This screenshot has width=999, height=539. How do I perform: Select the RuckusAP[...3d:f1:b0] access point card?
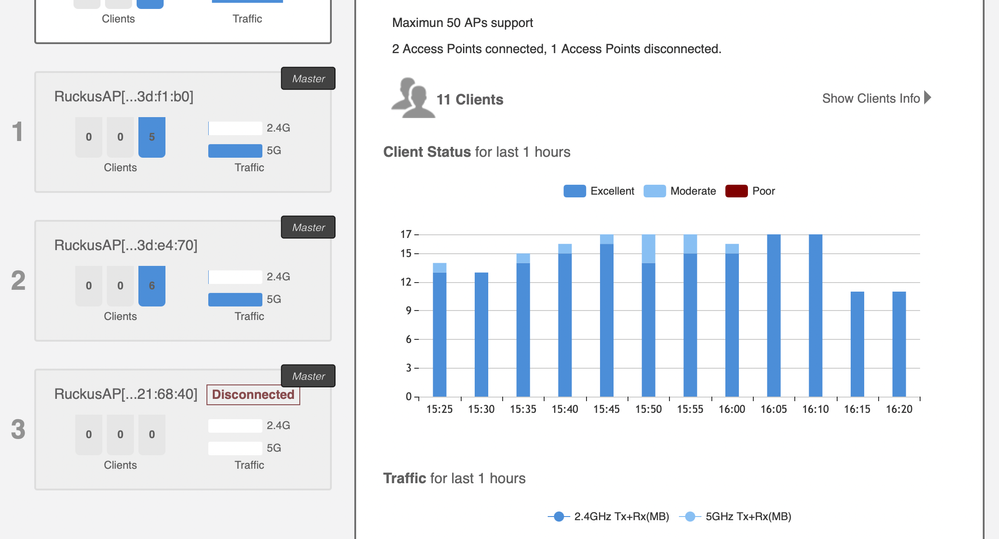183,132
